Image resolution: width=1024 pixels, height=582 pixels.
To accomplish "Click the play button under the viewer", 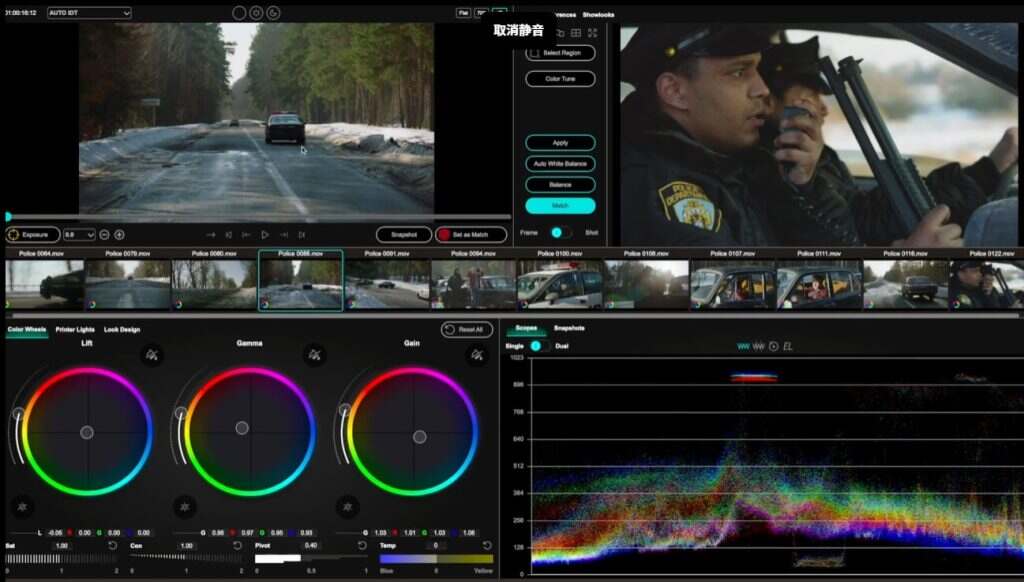I will (x=265, y=235).
